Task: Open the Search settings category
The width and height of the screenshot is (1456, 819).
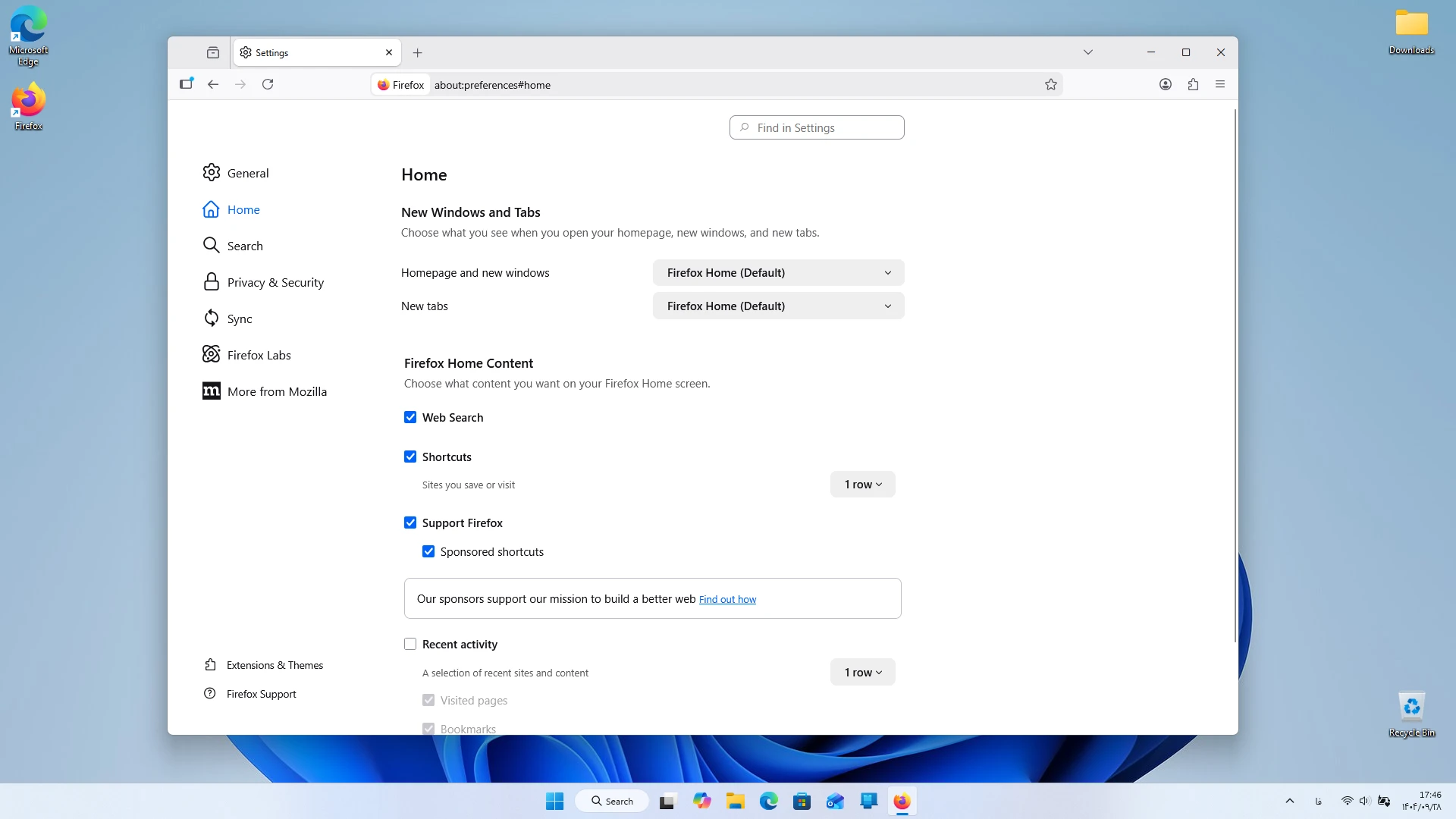Action: [233, 246]
